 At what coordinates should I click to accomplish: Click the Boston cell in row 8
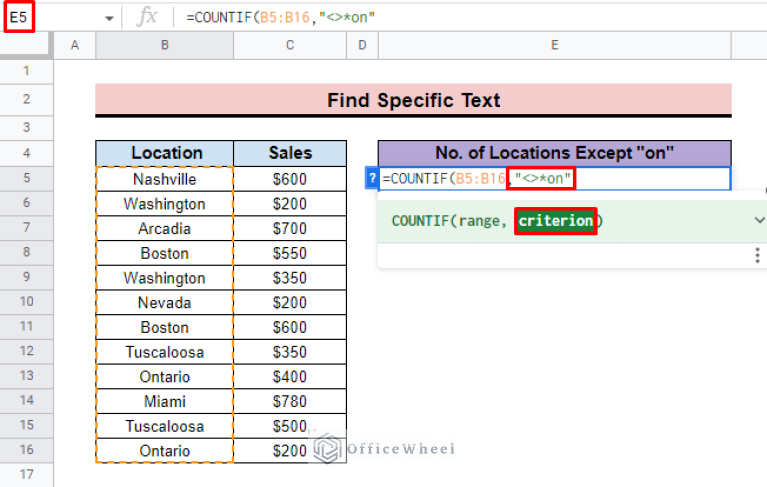[165, 253]
